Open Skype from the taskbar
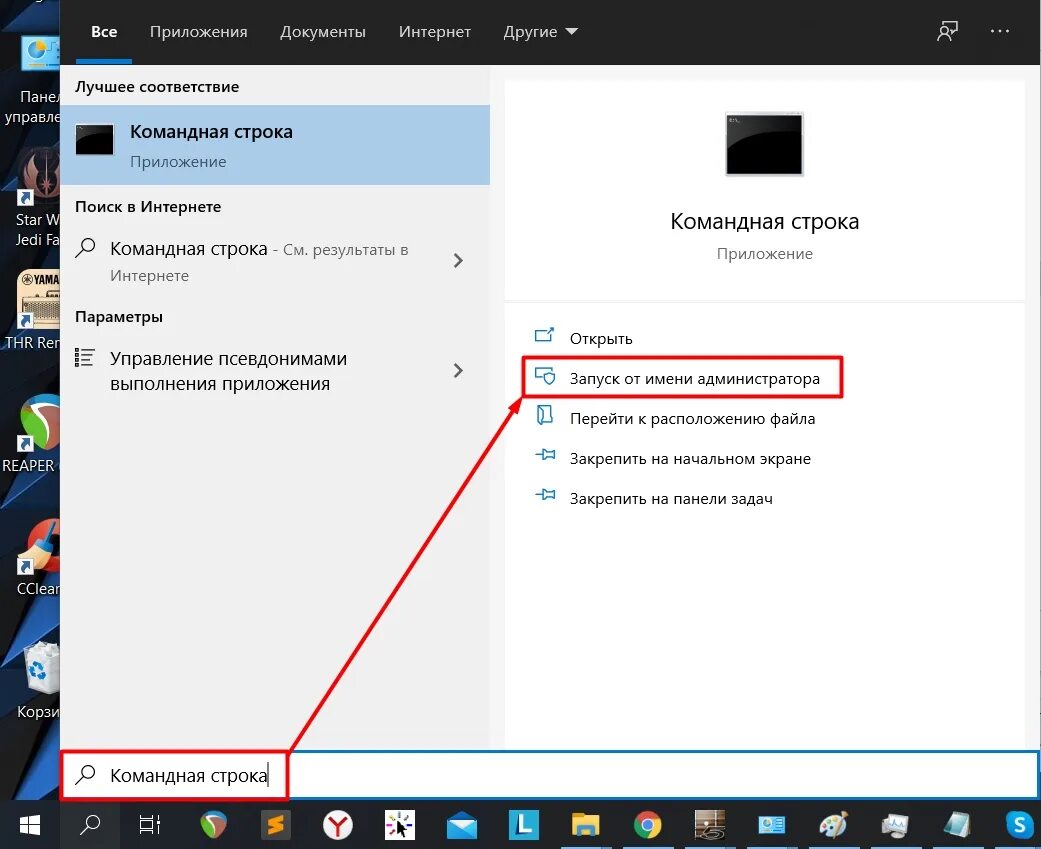 [x=1018, y=825]
